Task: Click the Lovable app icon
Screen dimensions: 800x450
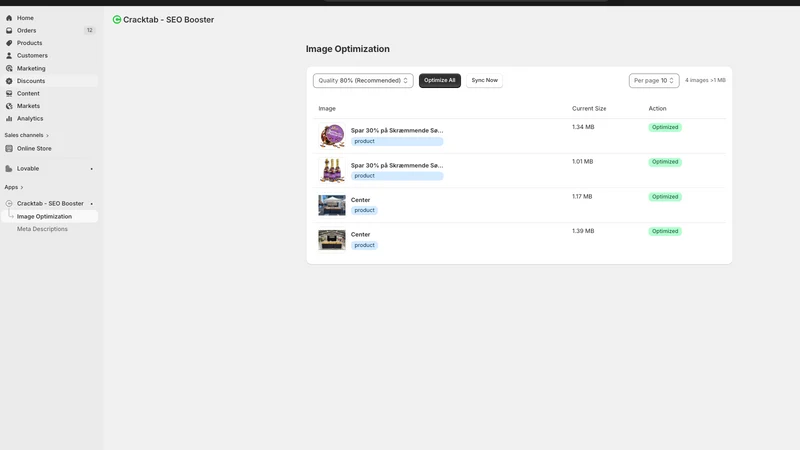Action: click(x=9, y=168)
